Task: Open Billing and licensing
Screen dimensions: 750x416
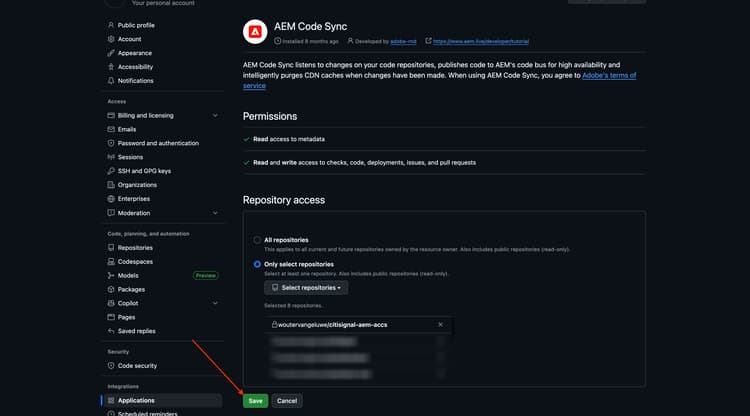Action: 145,116
